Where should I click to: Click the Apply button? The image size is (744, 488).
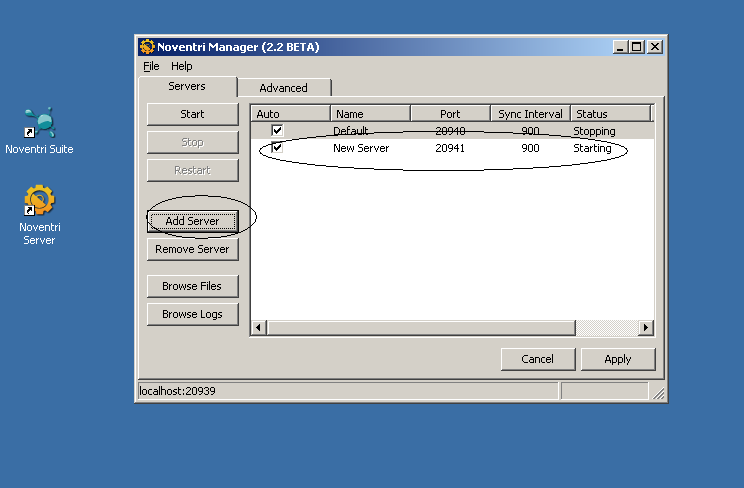pos(618,359)
